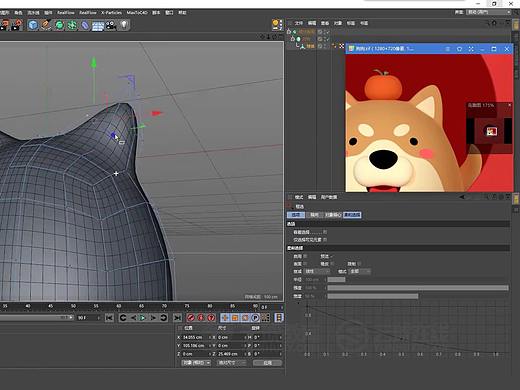Image resolution: width=520 pixels, height=390 pixels.
Task: Toggle soft selection enable checkbox
Action: [305, 256]
